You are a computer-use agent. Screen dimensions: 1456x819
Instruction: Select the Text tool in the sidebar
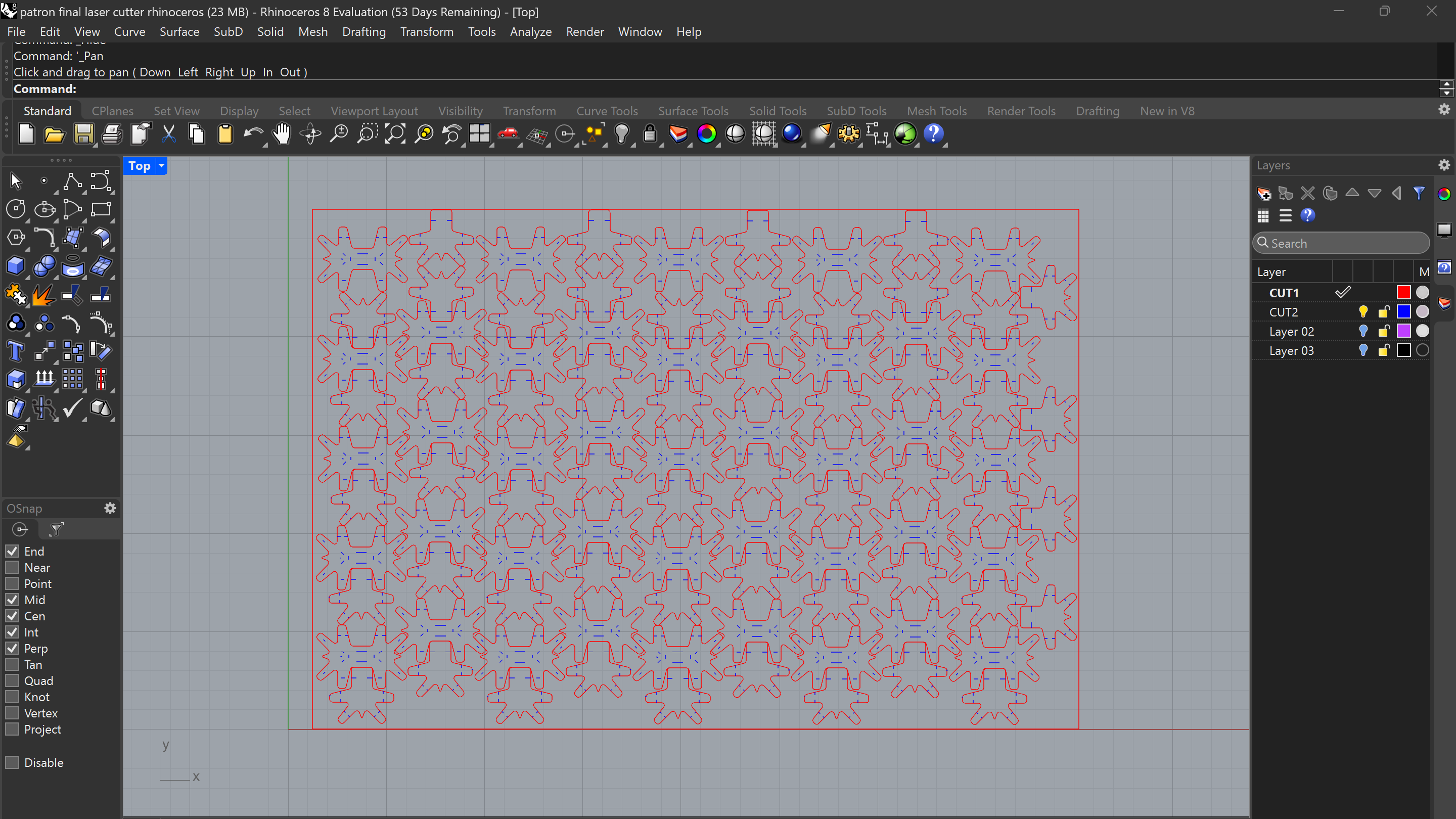click(16, 351)
